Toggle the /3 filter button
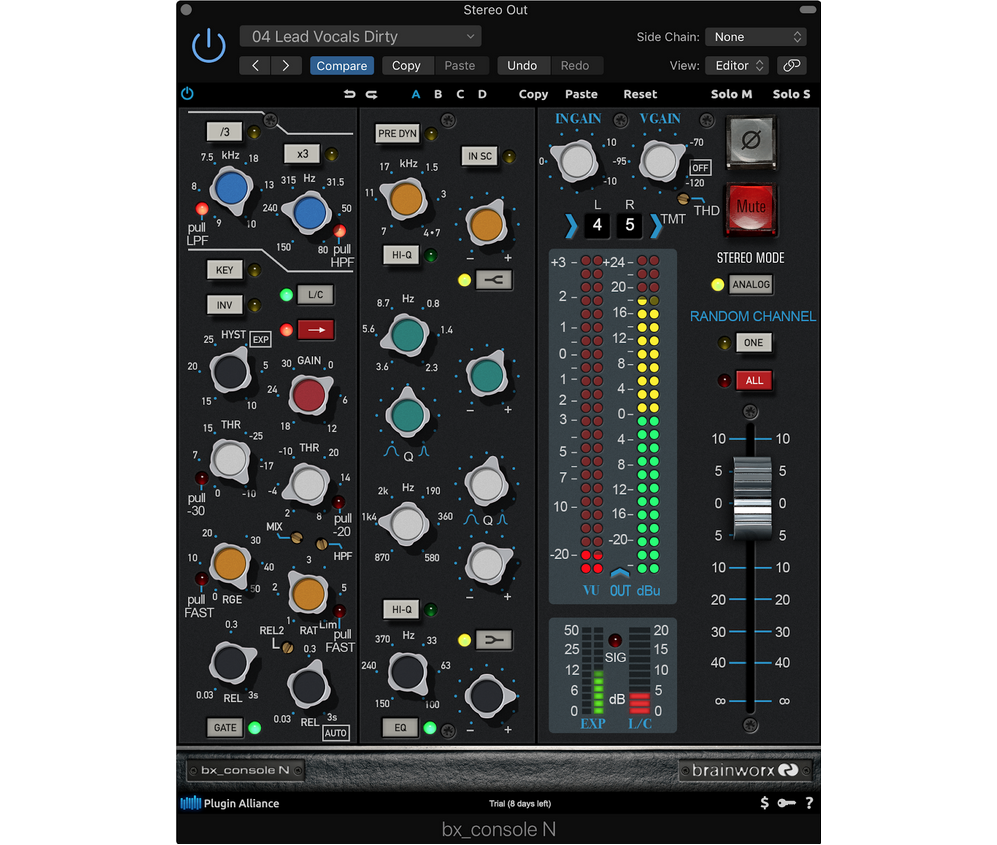The image size is (997, 845). pyautogui.click(x=225, y=132)
